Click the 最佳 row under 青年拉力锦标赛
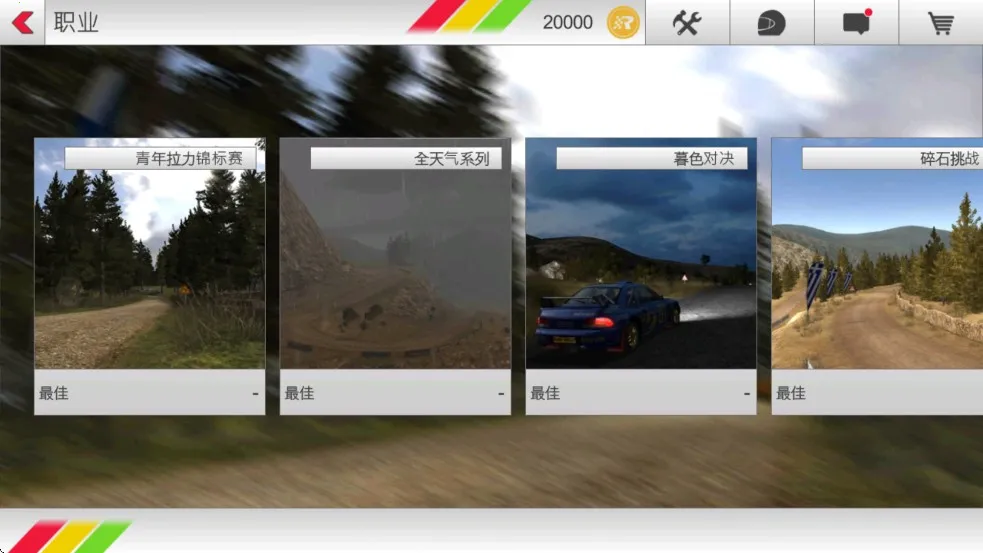983x553 pixels. [150, 393]
